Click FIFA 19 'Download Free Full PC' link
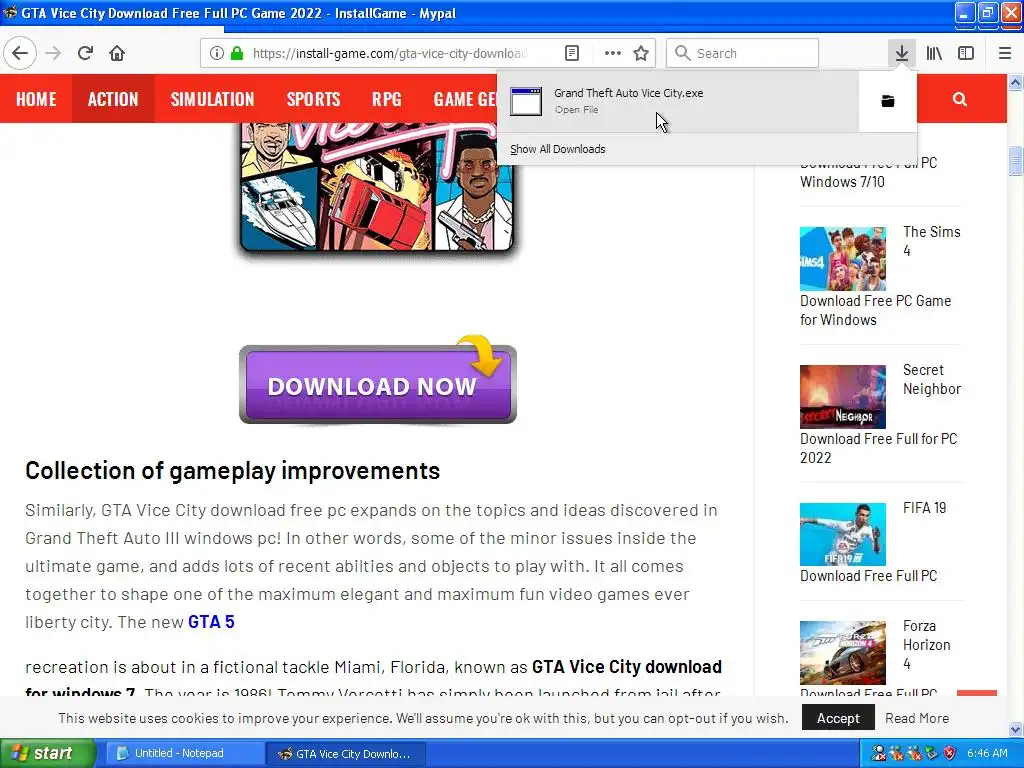 [x=869, y=576]
